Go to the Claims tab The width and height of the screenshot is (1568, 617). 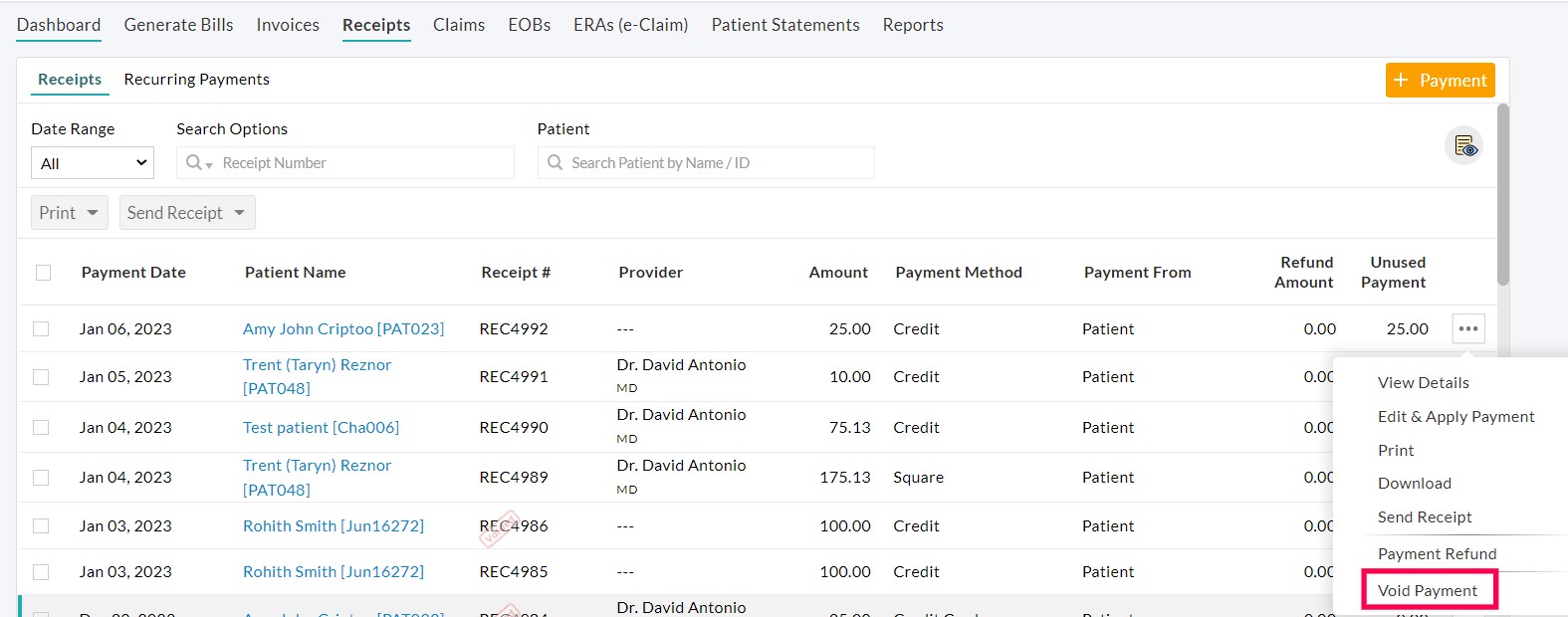(x=459, y=25)
